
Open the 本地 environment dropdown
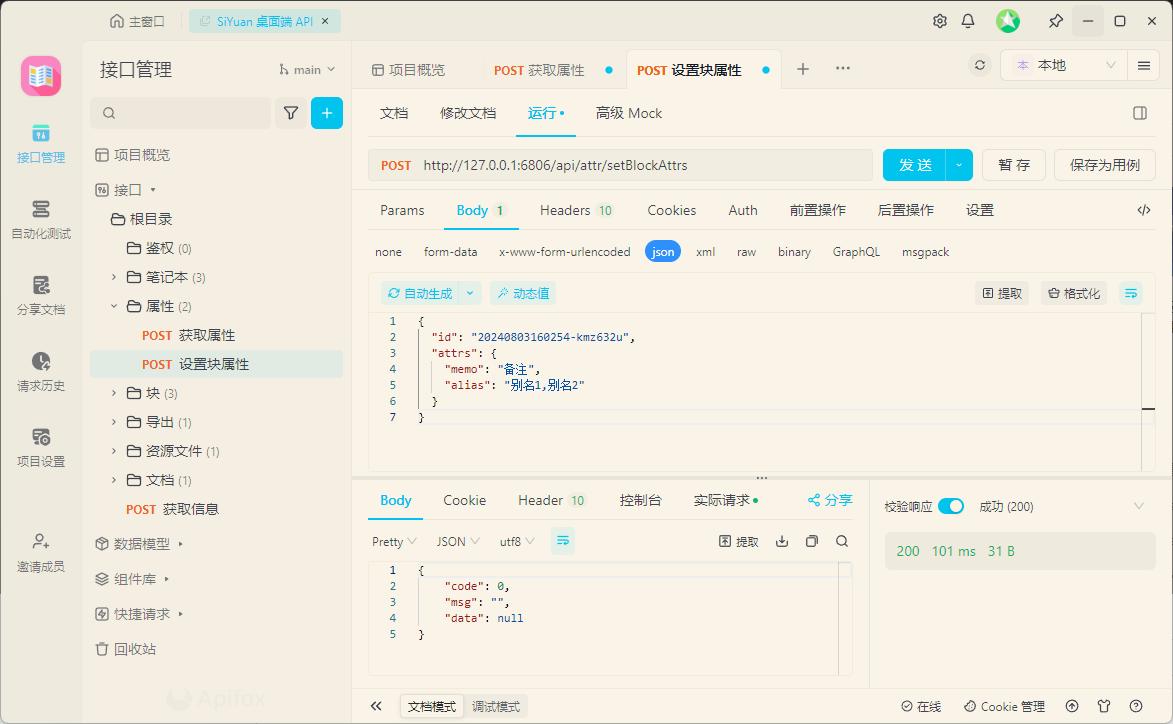tap(1063, 65)
